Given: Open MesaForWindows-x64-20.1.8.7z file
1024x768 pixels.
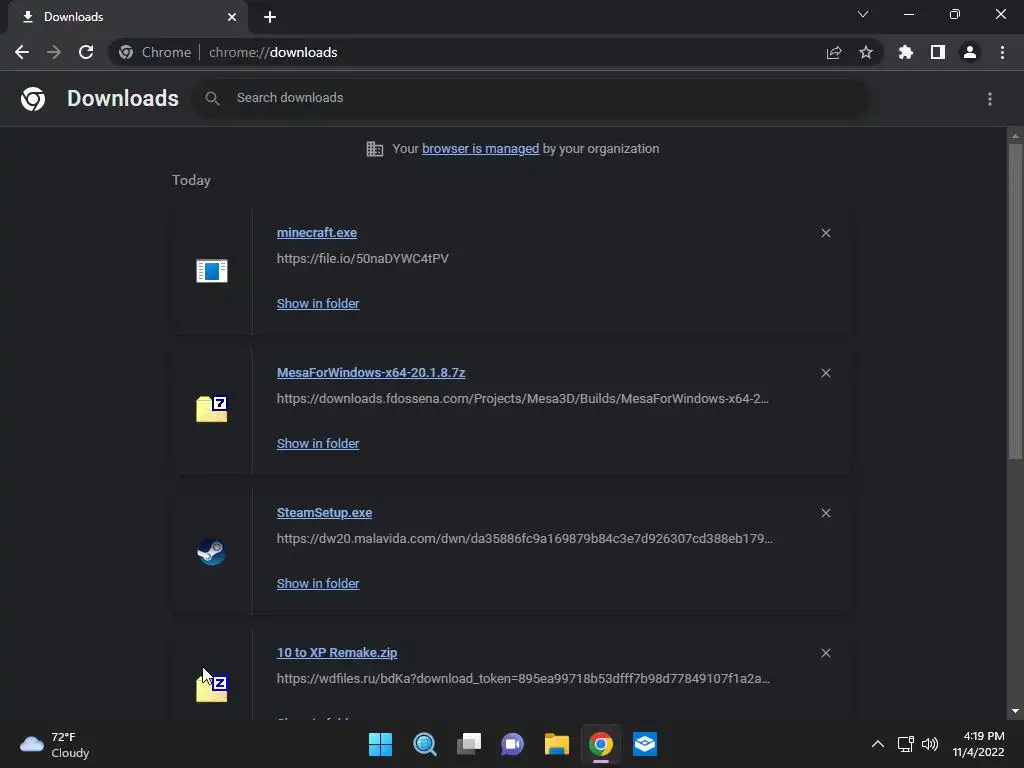Looking at the screenshot, I should tap(371, 372).
